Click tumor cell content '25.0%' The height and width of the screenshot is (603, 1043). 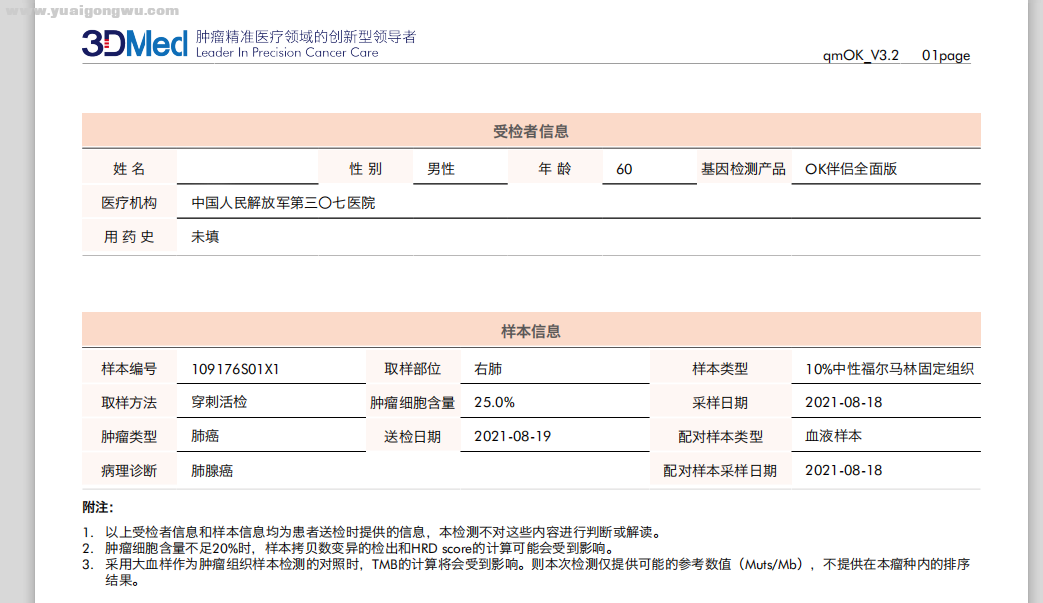point(494,402)
